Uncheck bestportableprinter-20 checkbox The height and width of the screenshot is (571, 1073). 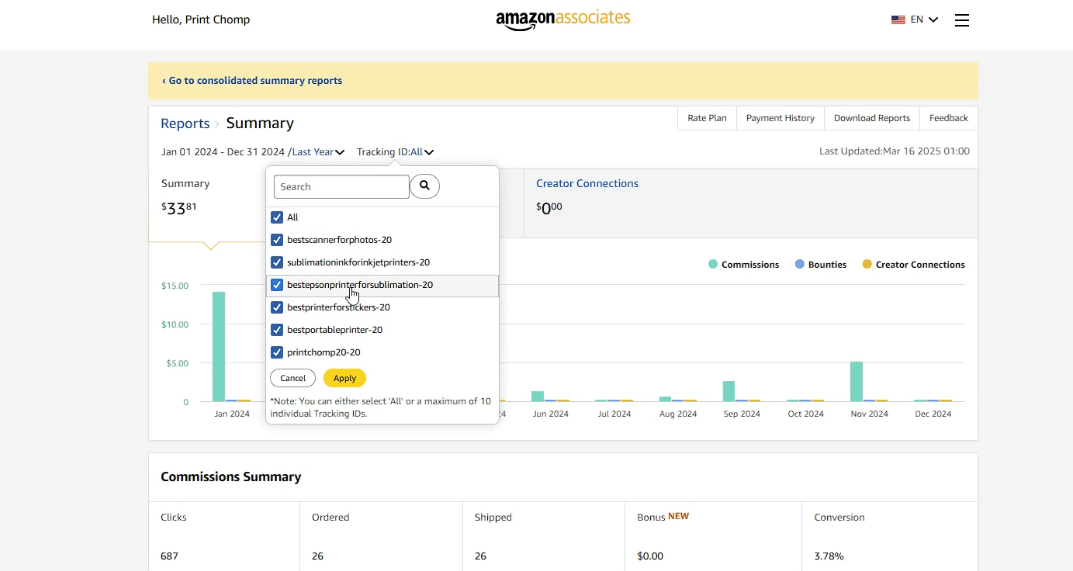[276, 330]
